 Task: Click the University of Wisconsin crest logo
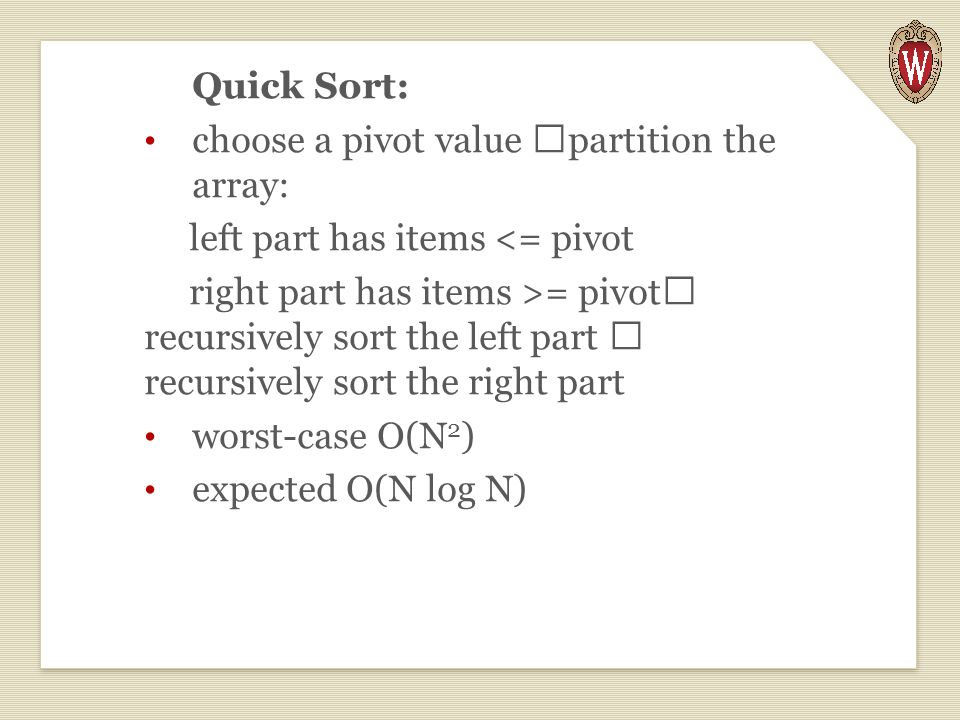pyautogui.click(x=915, y=61)
